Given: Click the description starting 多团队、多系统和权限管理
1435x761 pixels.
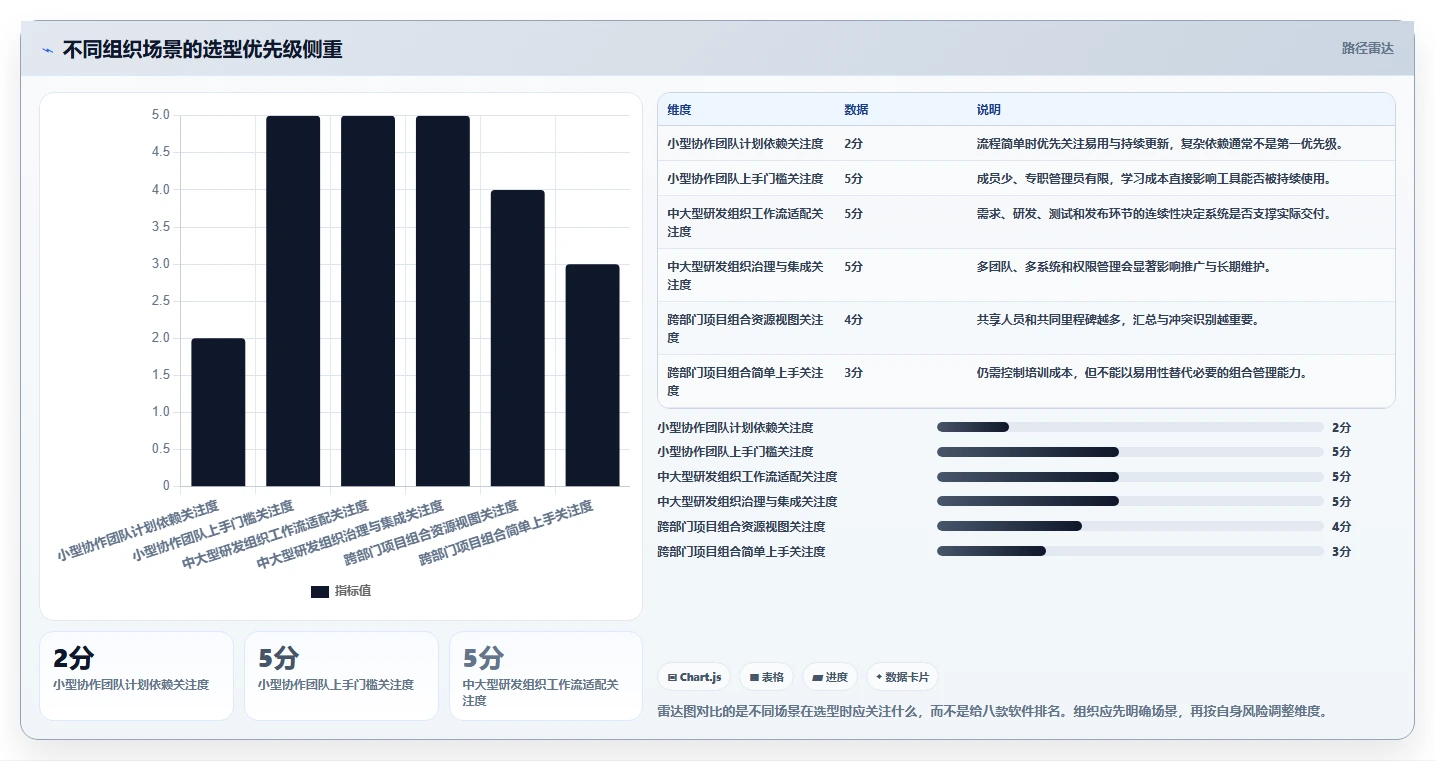Looking at the screenshot, I should coord(1123,267).
